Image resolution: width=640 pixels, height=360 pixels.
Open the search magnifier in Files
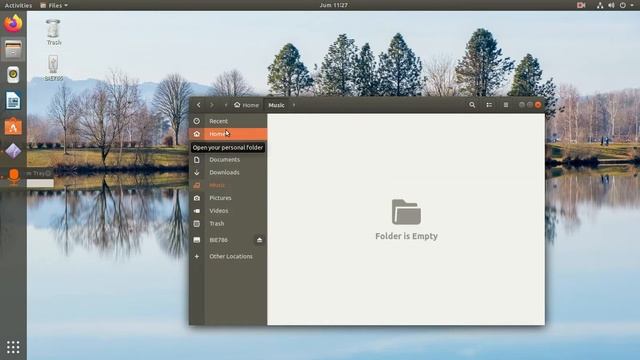click(x=472, y=105)
